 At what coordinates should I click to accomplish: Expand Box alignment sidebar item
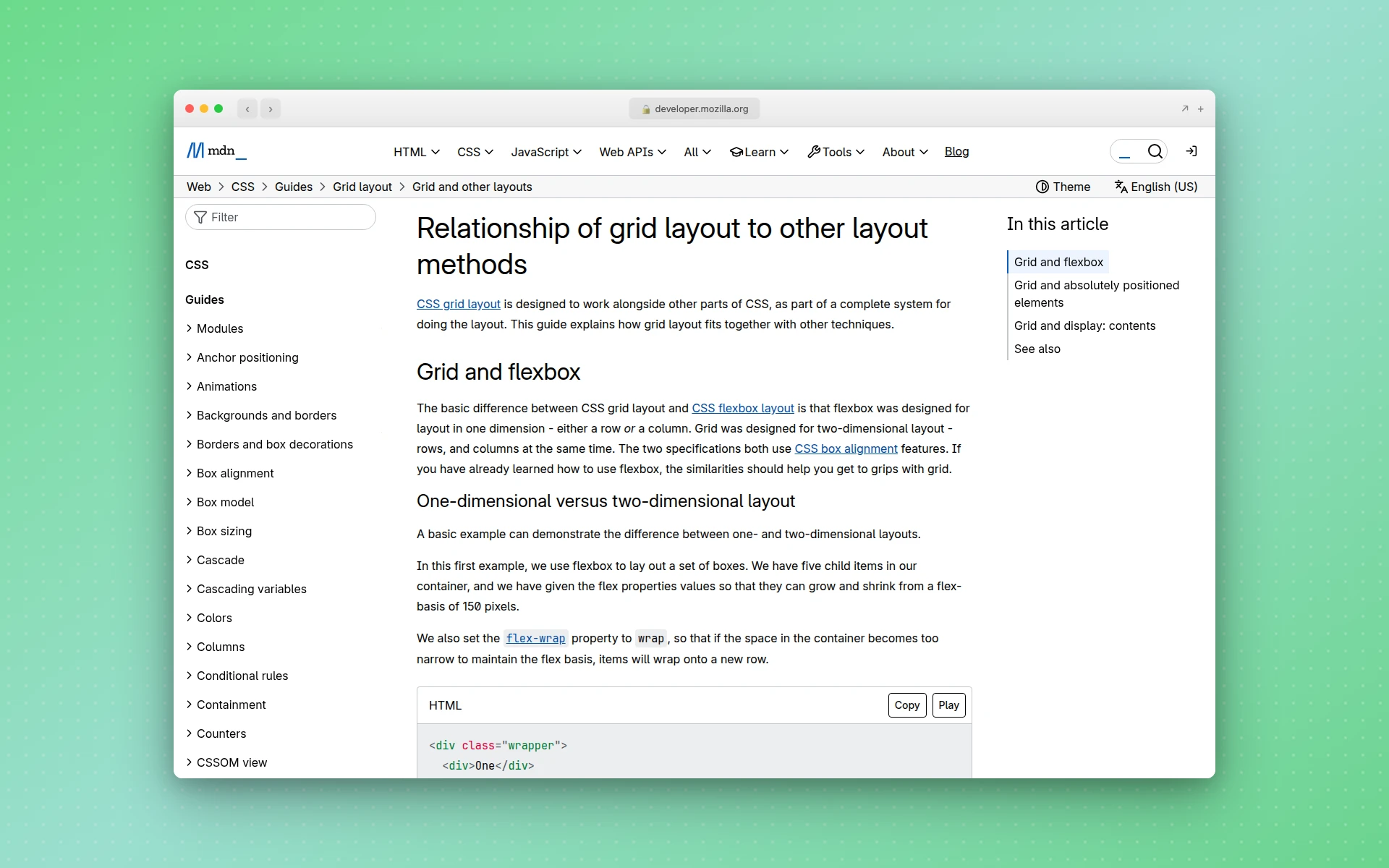coord(230,473)
